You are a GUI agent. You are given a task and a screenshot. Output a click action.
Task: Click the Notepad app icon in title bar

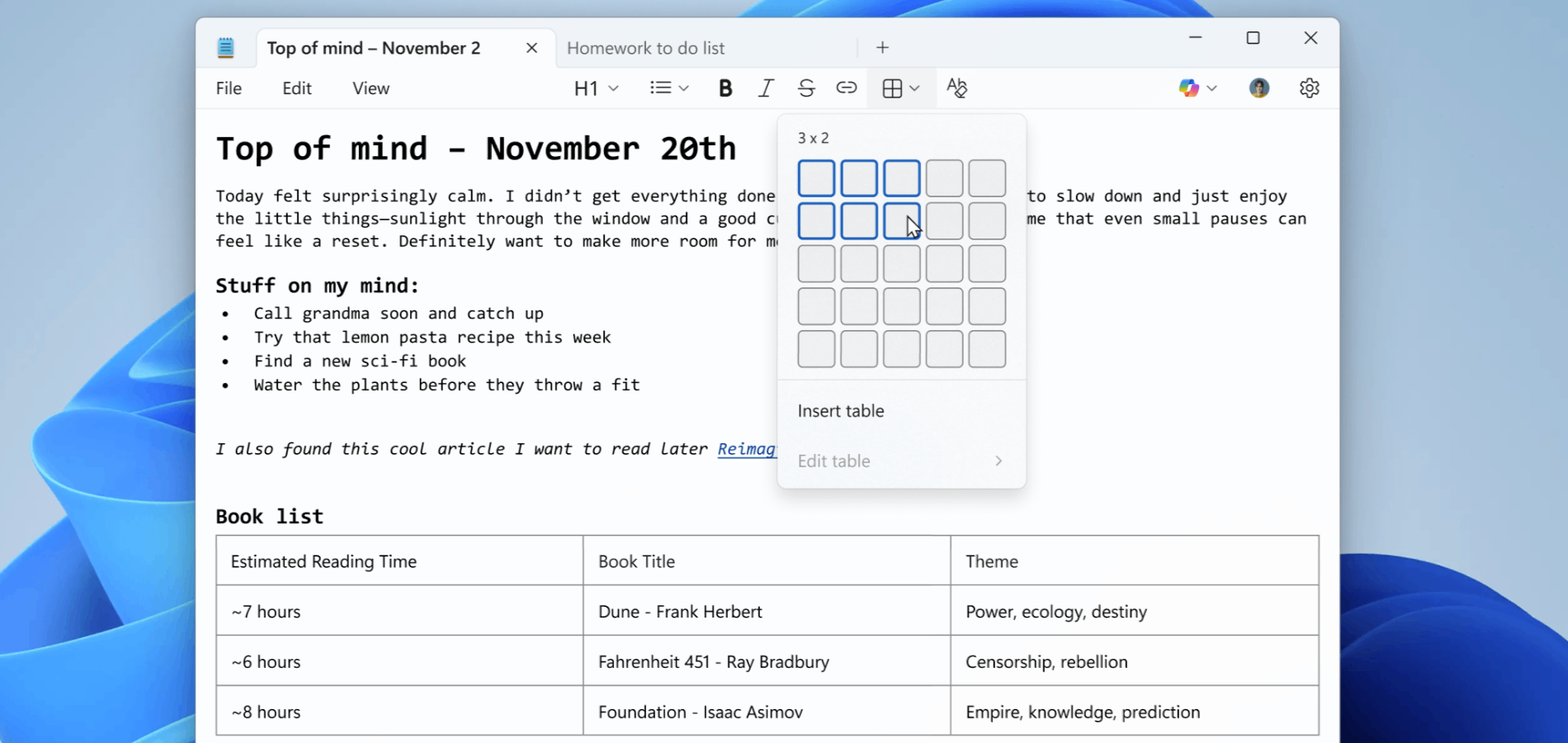pyautogui.click(x=225, y=48)
